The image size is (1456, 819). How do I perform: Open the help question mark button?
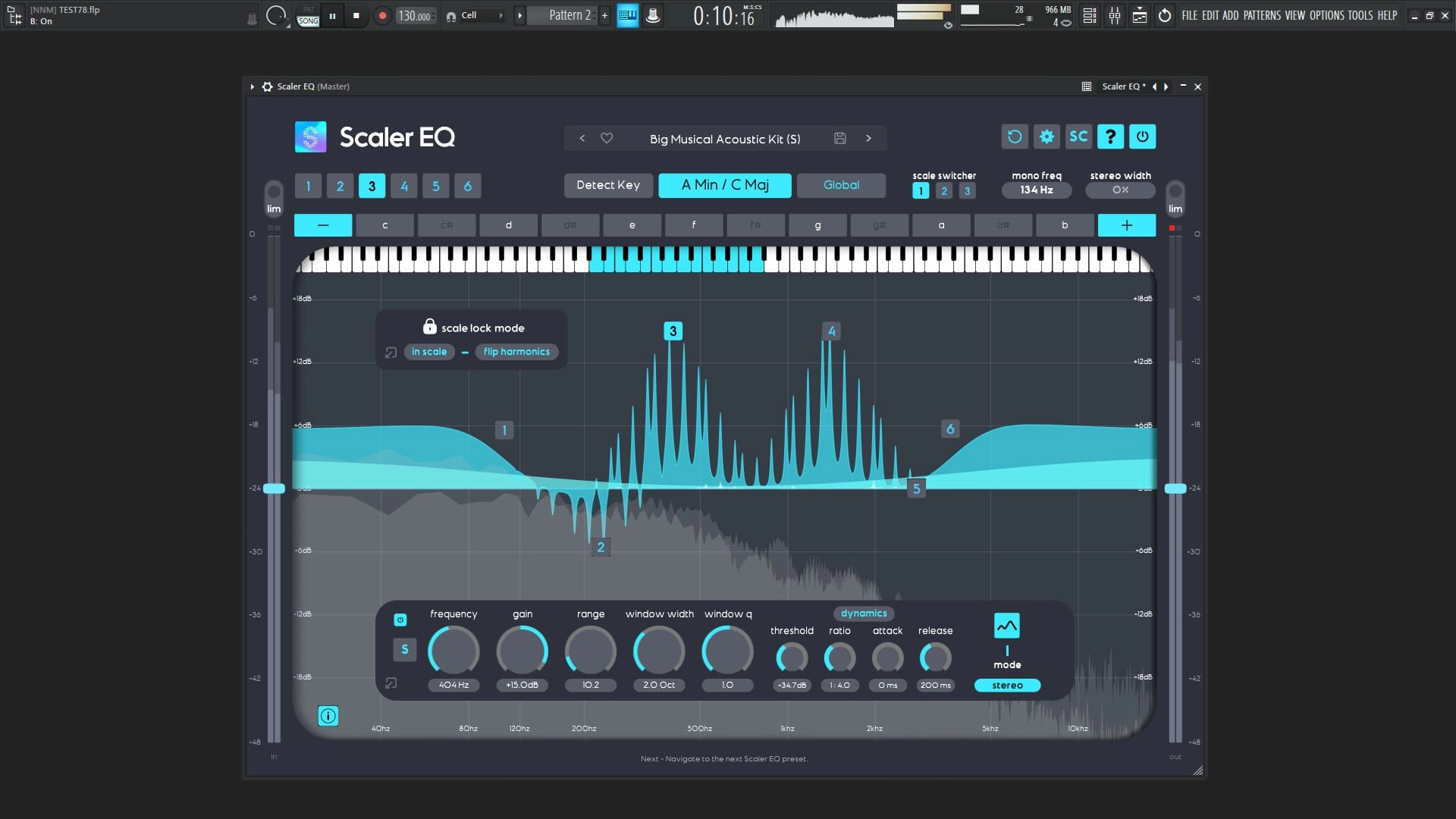coord(1110,136)
